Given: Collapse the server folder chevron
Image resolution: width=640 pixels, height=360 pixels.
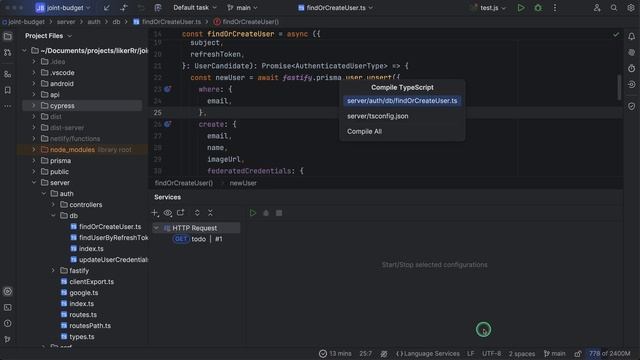Looking at the screenshot, I should tap(34, 182).
